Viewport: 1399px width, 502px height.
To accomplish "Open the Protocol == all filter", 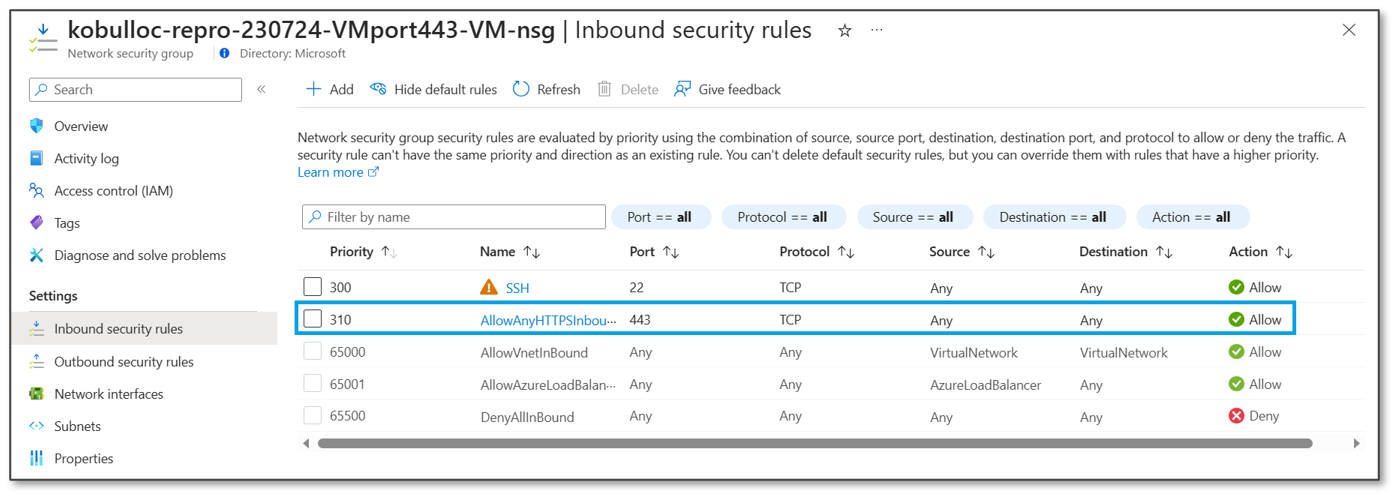I will [x=783, y=217].
